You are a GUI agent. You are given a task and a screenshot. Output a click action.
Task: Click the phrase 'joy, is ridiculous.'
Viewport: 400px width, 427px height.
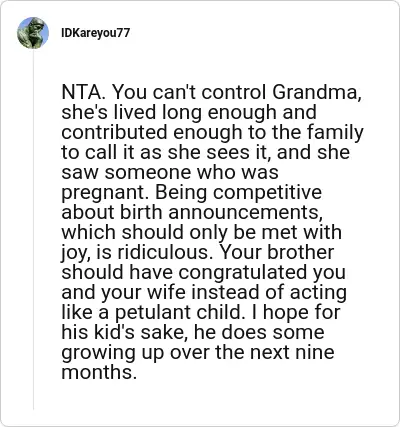137,253
